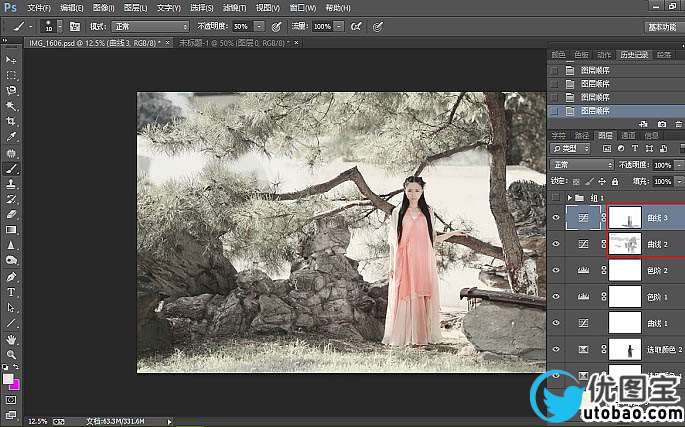Click the 基本功能 workspace button
This screenshot has height=427, width=685.
tap(662, 27)
